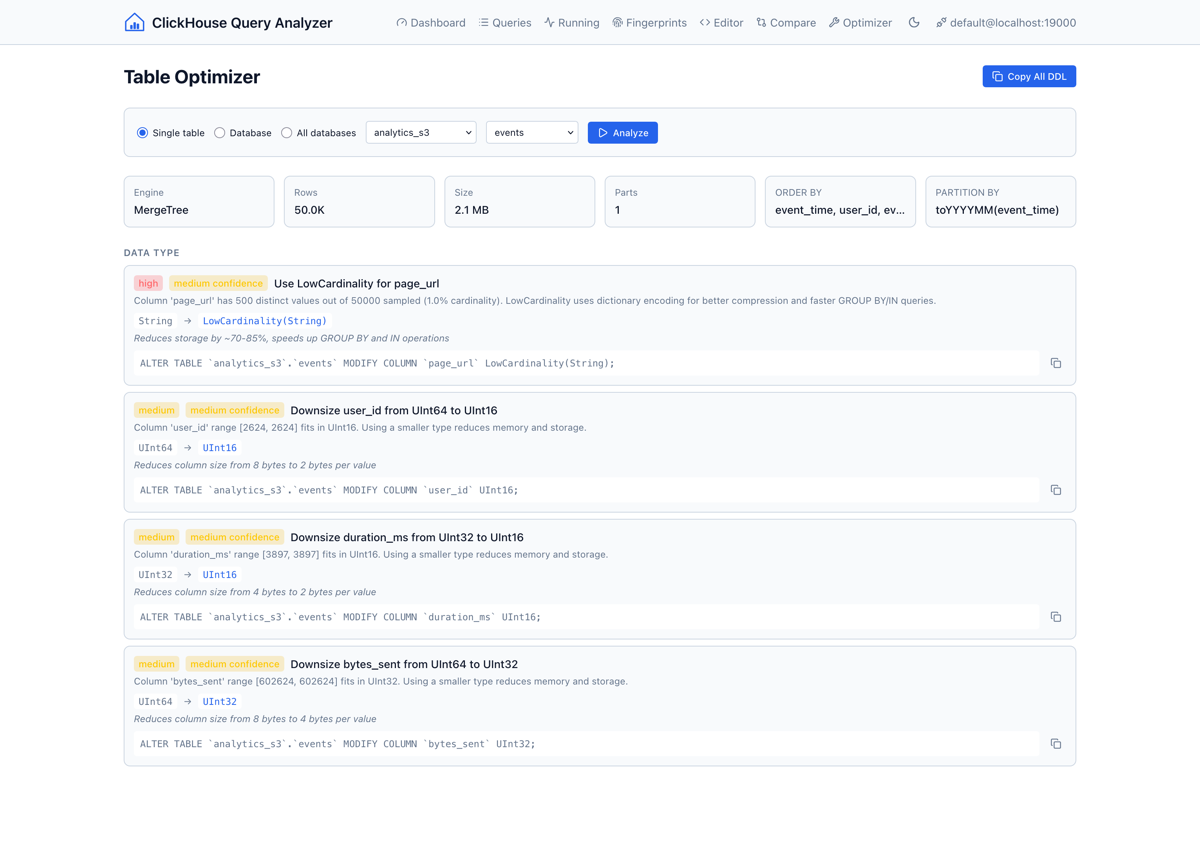Copy the bytes_sent MODIFY COLUMN DDL
The width and height of the screenshot is (1200, 845).
(1055, 744)
